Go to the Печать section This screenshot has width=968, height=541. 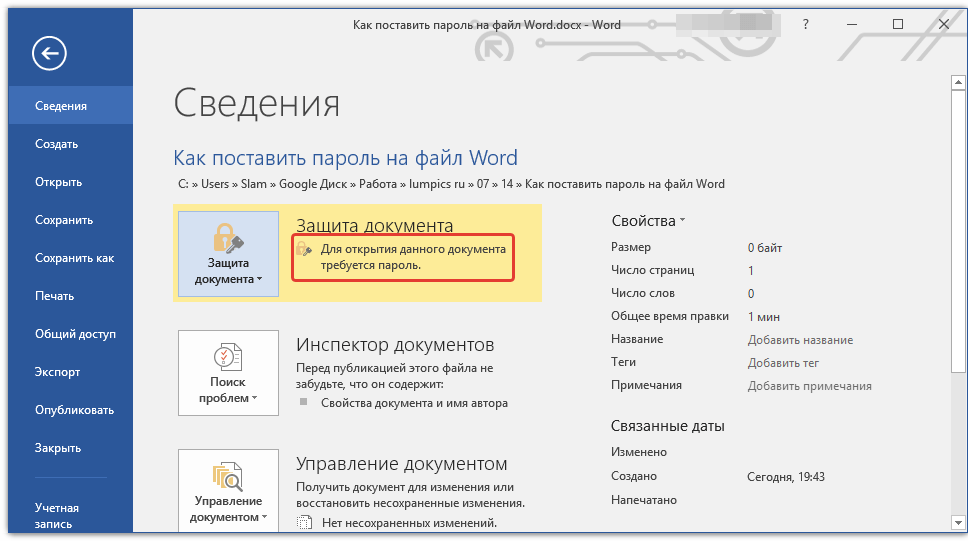(x=54, y=296)
